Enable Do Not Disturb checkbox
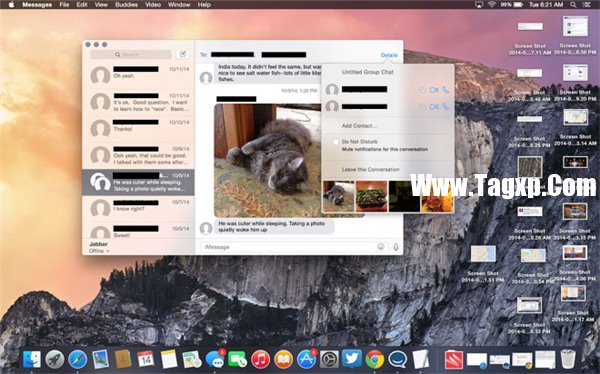This screenshot has width=600, height=374. pos(336,142)
